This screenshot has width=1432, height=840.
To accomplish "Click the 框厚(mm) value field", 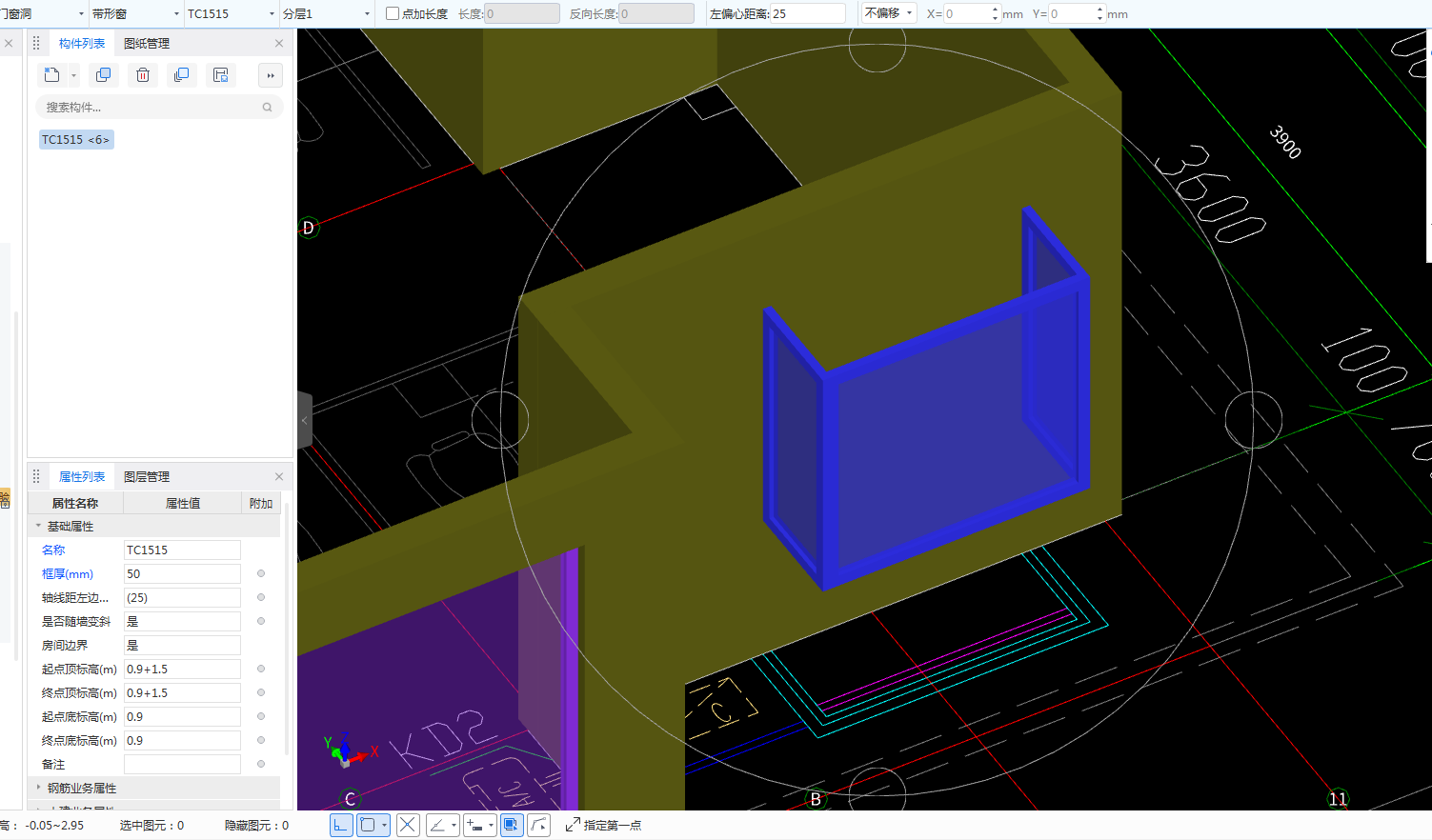I will 182,574.
